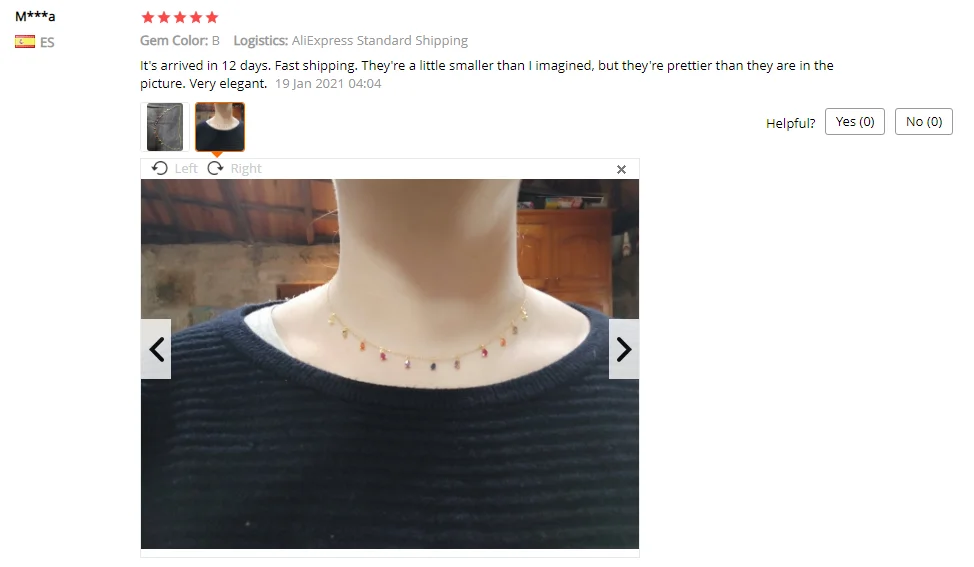Viewport: 974px width, 567px height.
Task: Click the rotate left arrow icon
Action: coord(160,168)
